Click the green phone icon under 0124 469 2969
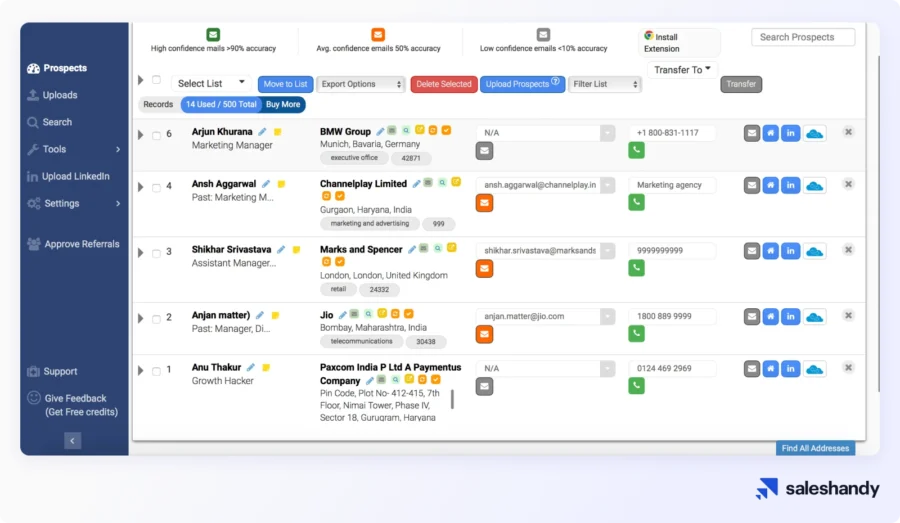 pyautogui.click(x=636, y=386)
